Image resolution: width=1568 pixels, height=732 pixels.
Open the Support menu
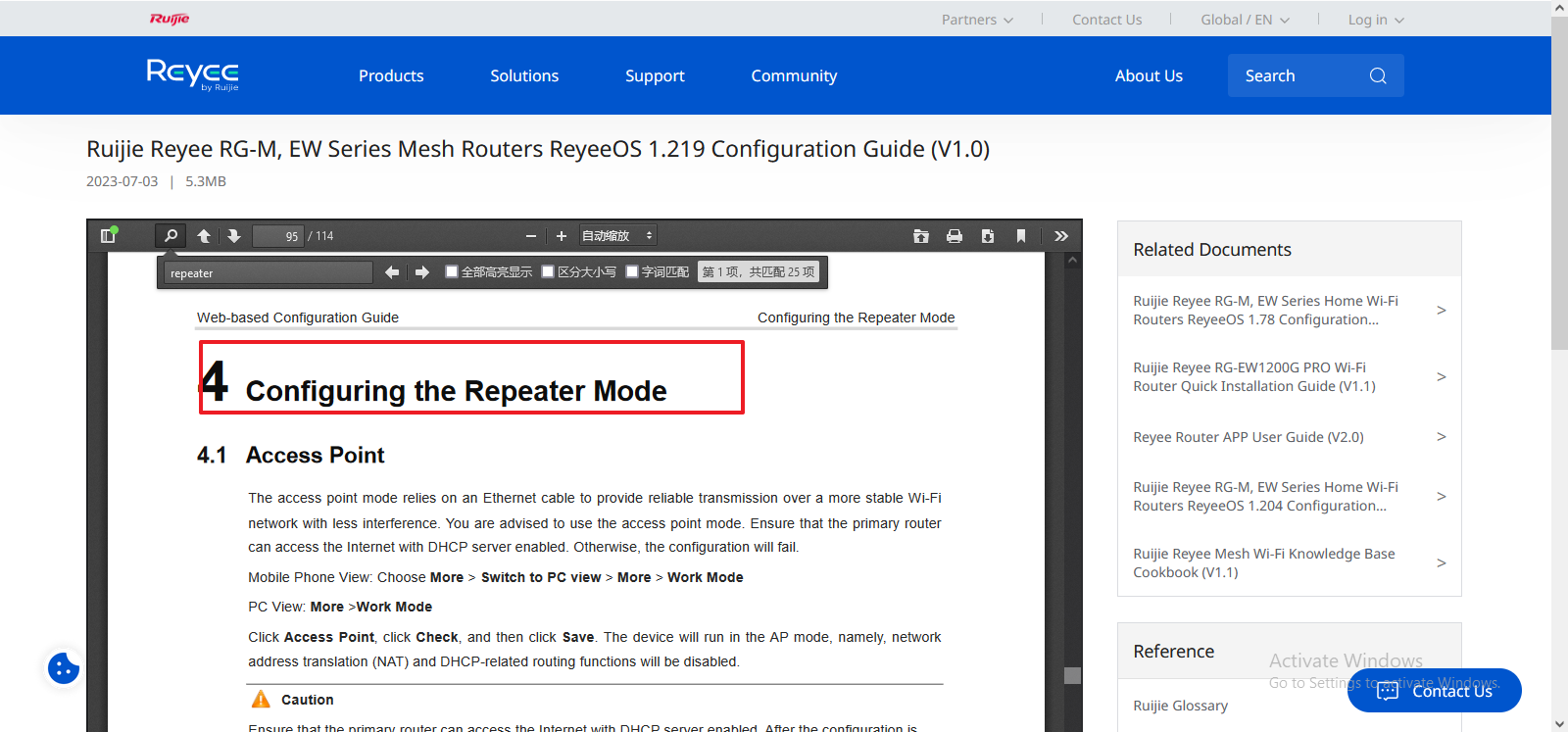(x=655, y=75)
